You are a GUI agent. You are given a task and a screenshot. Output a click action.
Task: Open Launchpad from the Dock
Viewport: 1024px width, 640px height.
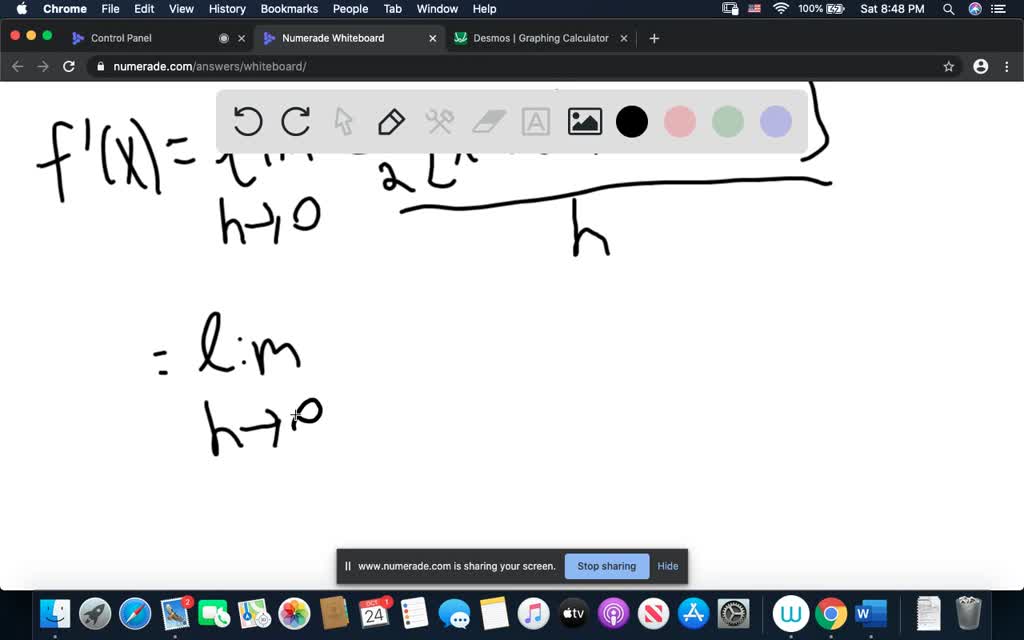(x=95, y=614)
